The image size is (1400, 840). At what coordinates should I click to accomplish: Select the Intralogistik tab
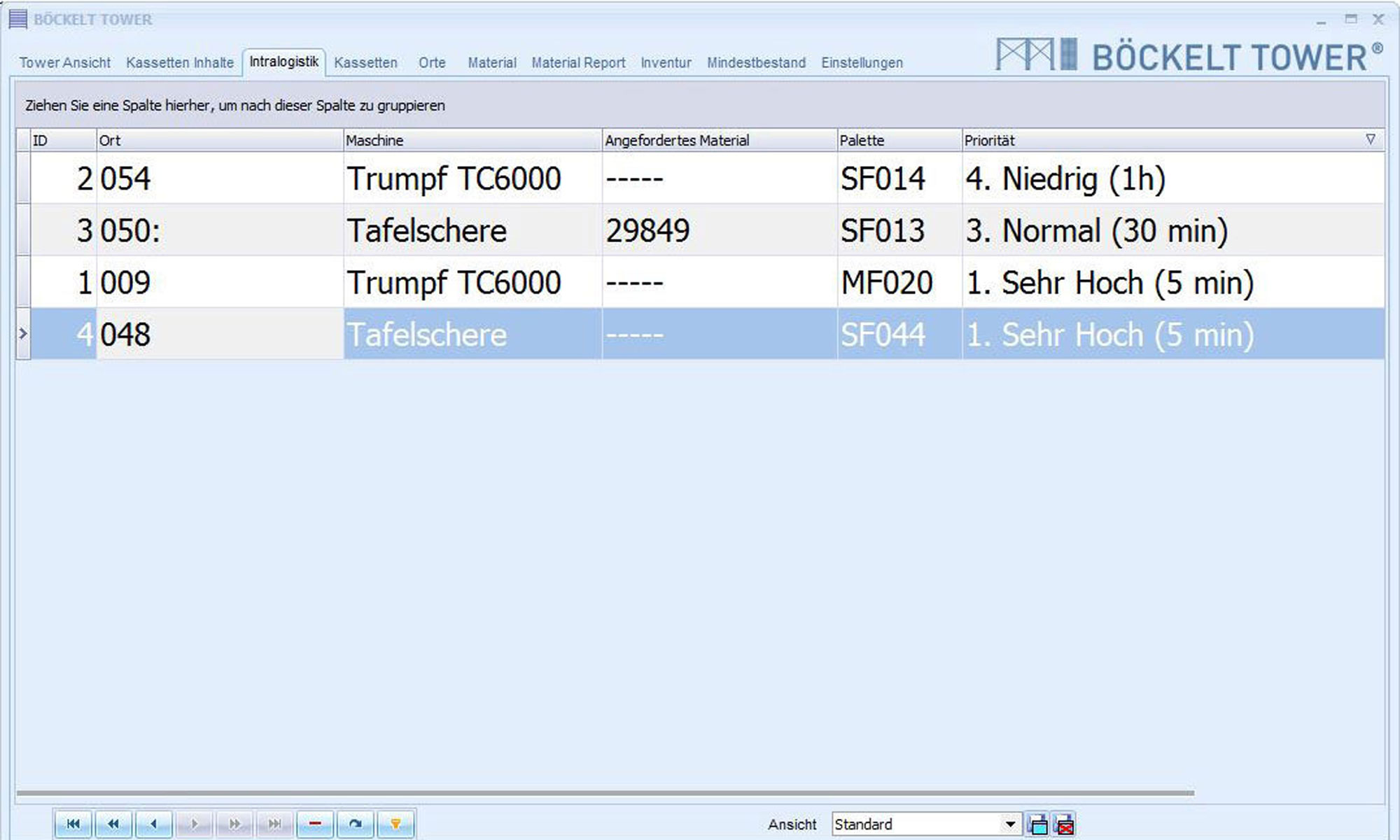point(283,62)
